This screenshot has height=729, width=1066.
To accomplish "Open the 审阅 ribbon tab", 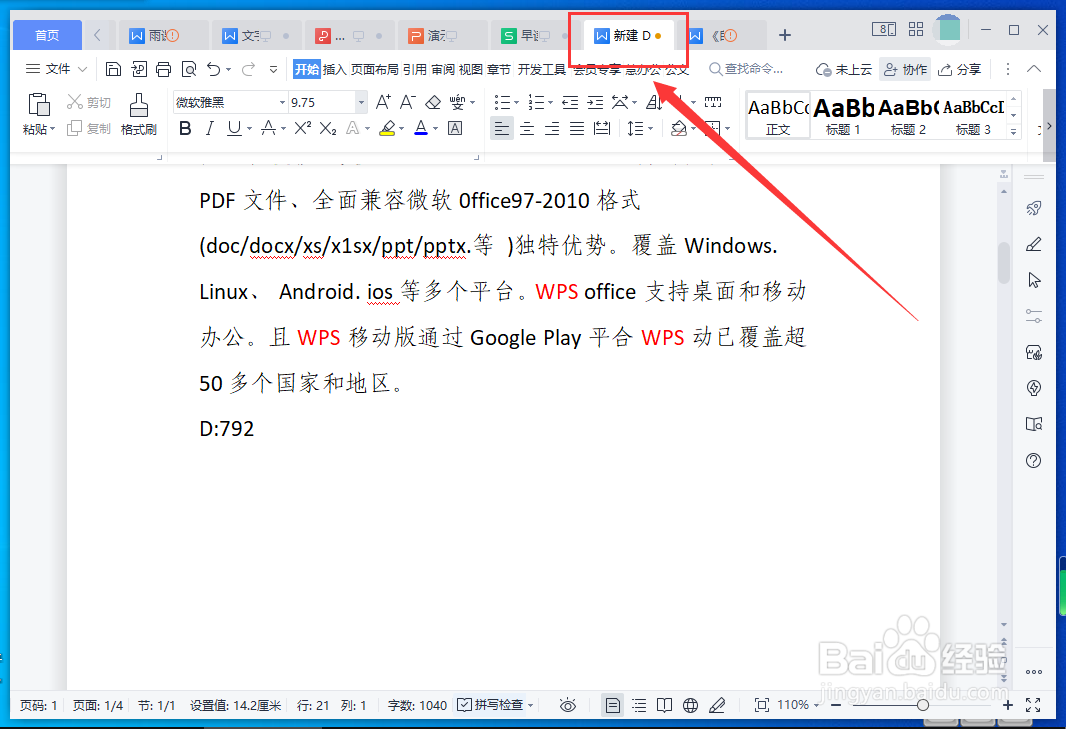I will pos(443,69).
